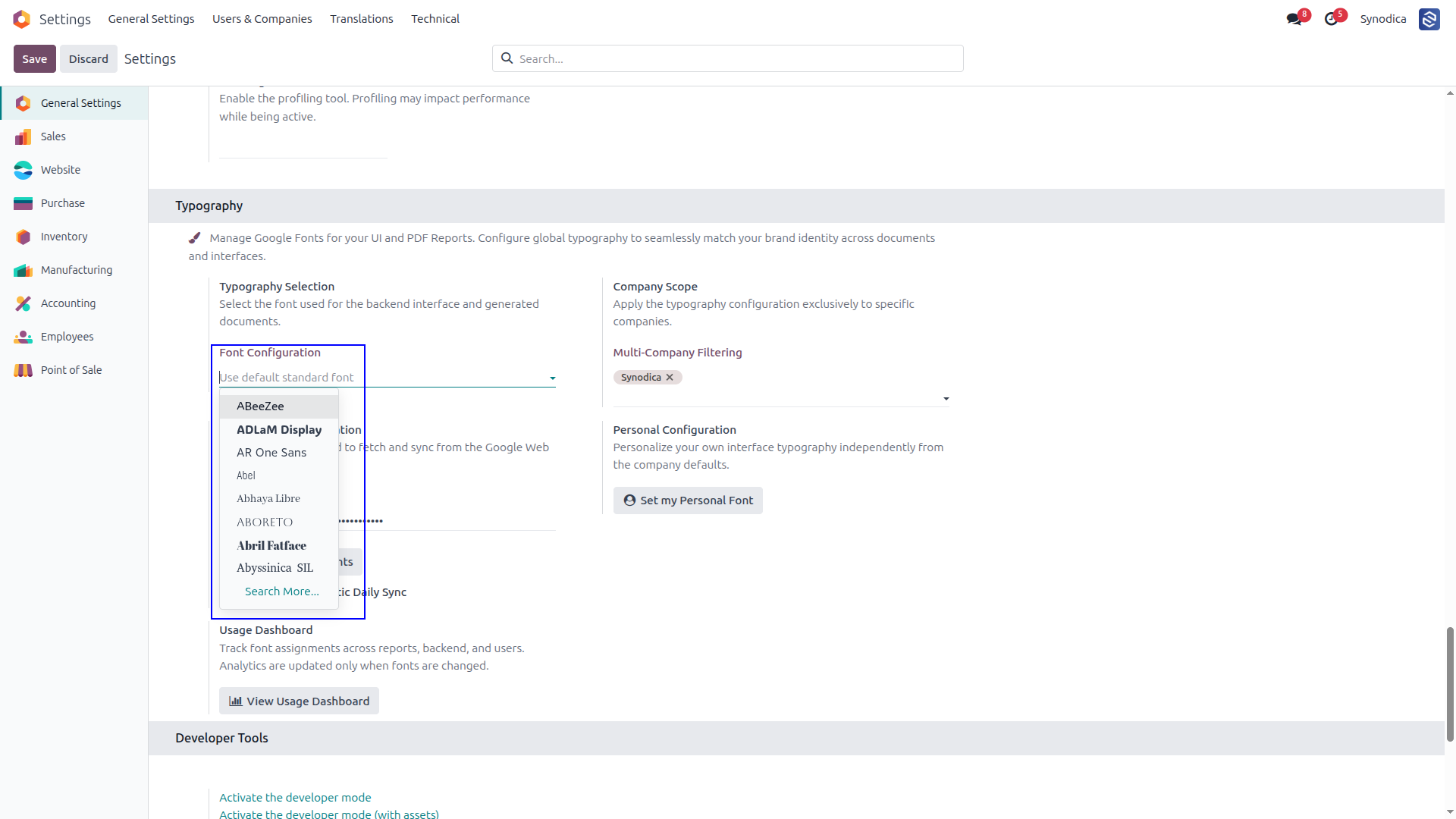Click the Developer Tools section header

pos(796,738)
